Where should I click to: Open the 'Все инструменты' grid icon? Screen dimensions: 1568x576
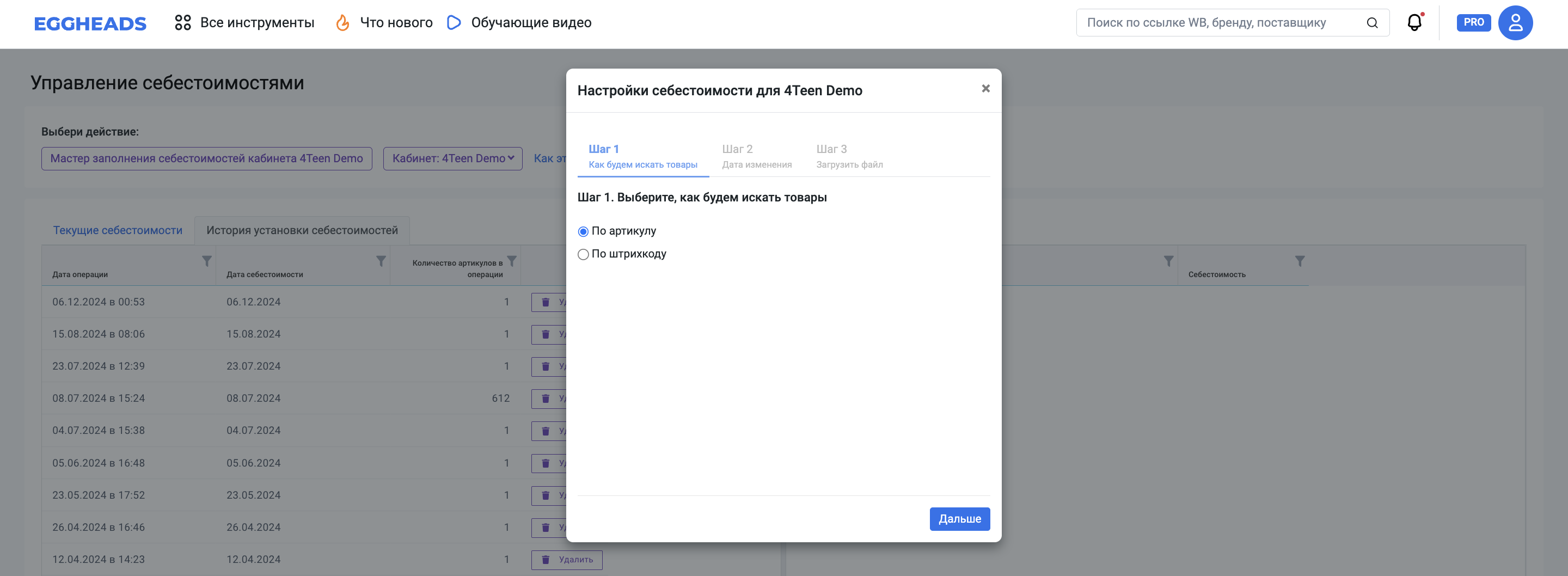coord(182,22)
